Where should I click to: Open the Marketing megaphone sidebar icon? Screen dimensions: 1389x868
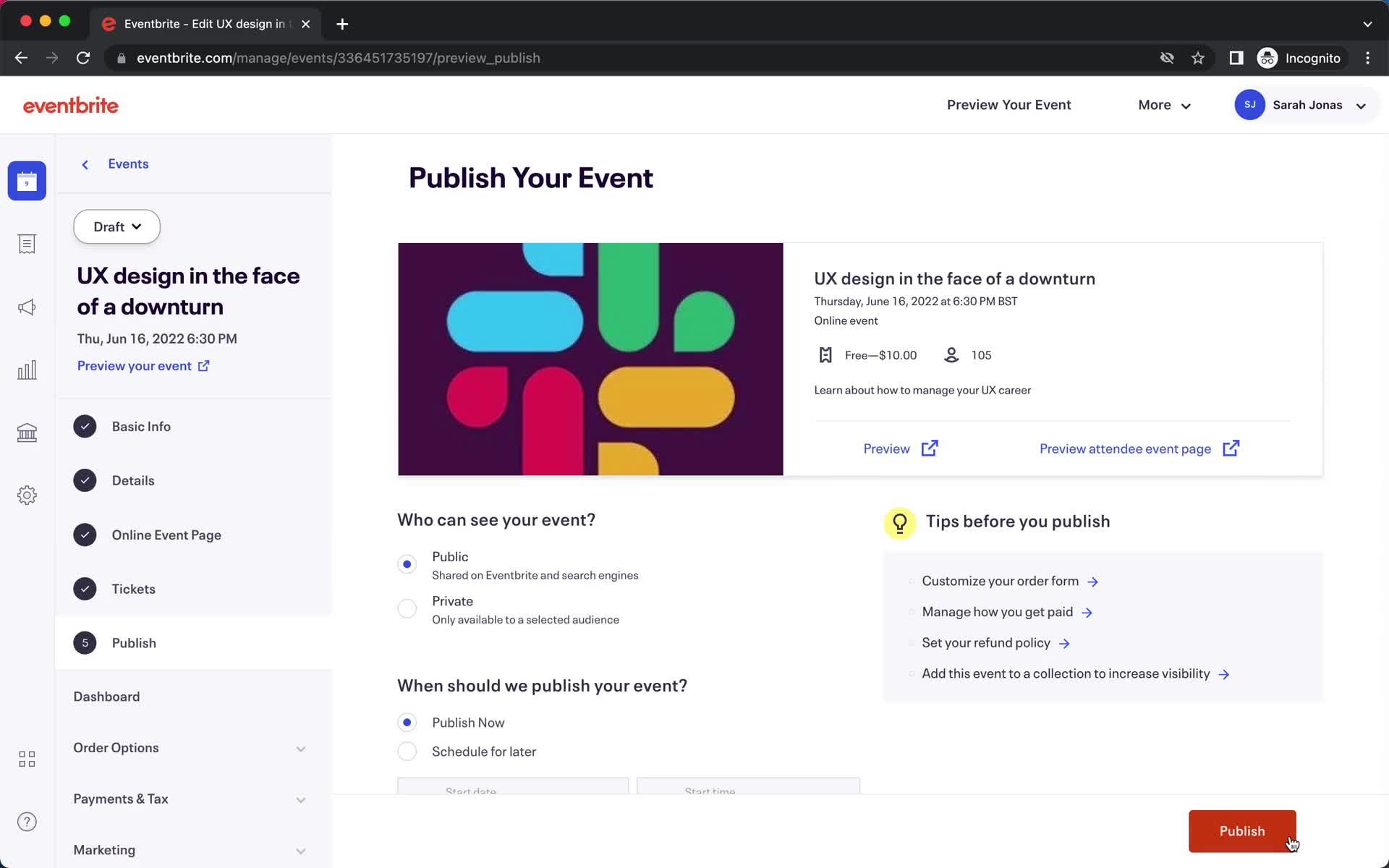27,307
